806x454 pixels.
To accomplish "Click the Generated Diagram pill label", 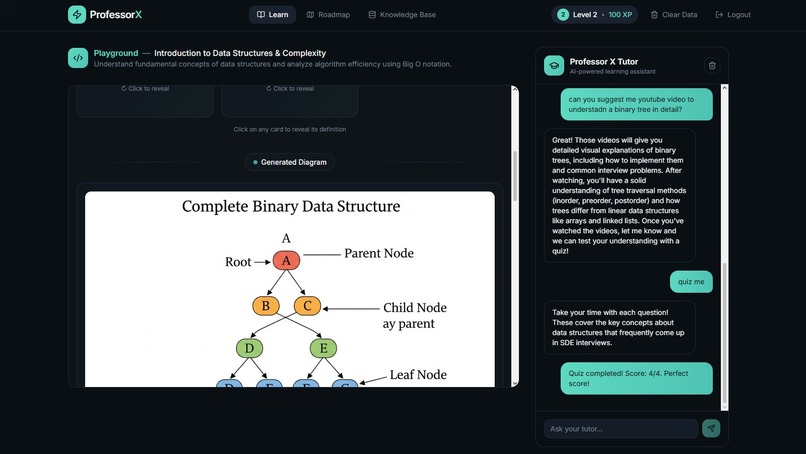I will [x=289, y=162].
